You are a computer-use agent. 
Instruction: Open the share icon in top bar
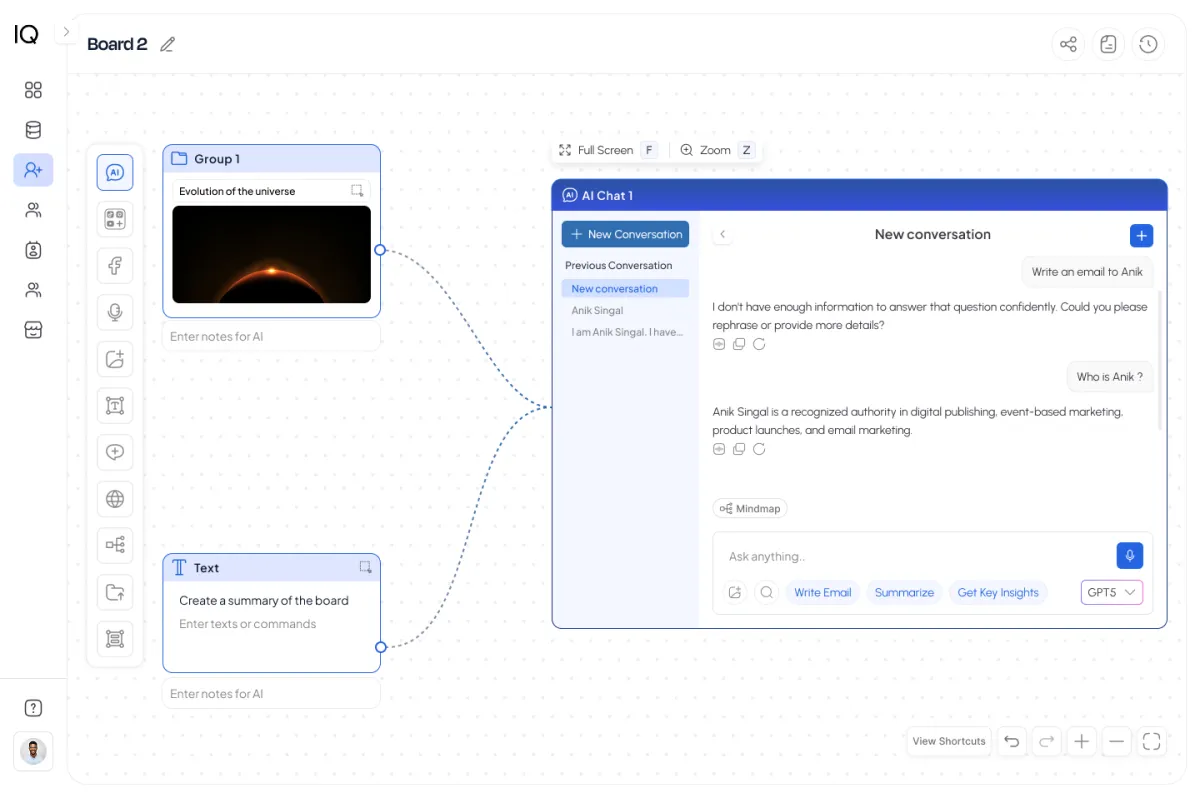point(1068,44)
